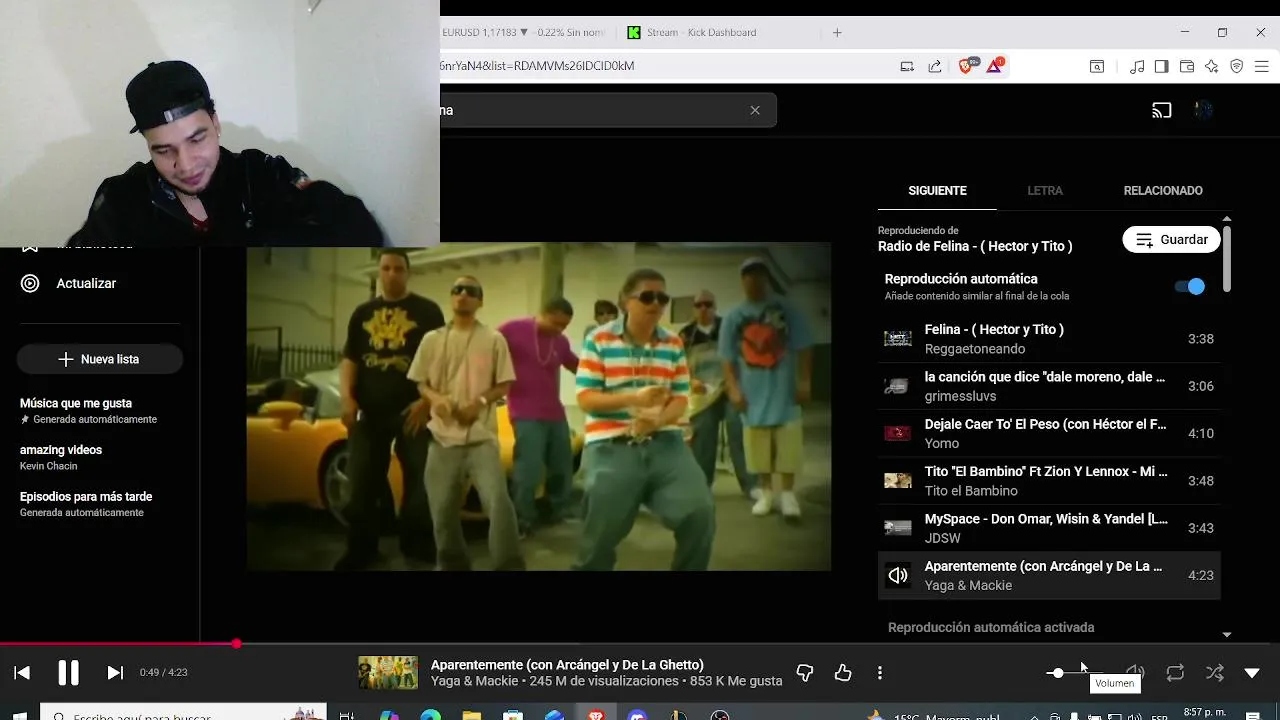Play MySpace - Don Omar, Wisin & Yandel
This screenshot has height=720, width=1280.
(1049, 528)
